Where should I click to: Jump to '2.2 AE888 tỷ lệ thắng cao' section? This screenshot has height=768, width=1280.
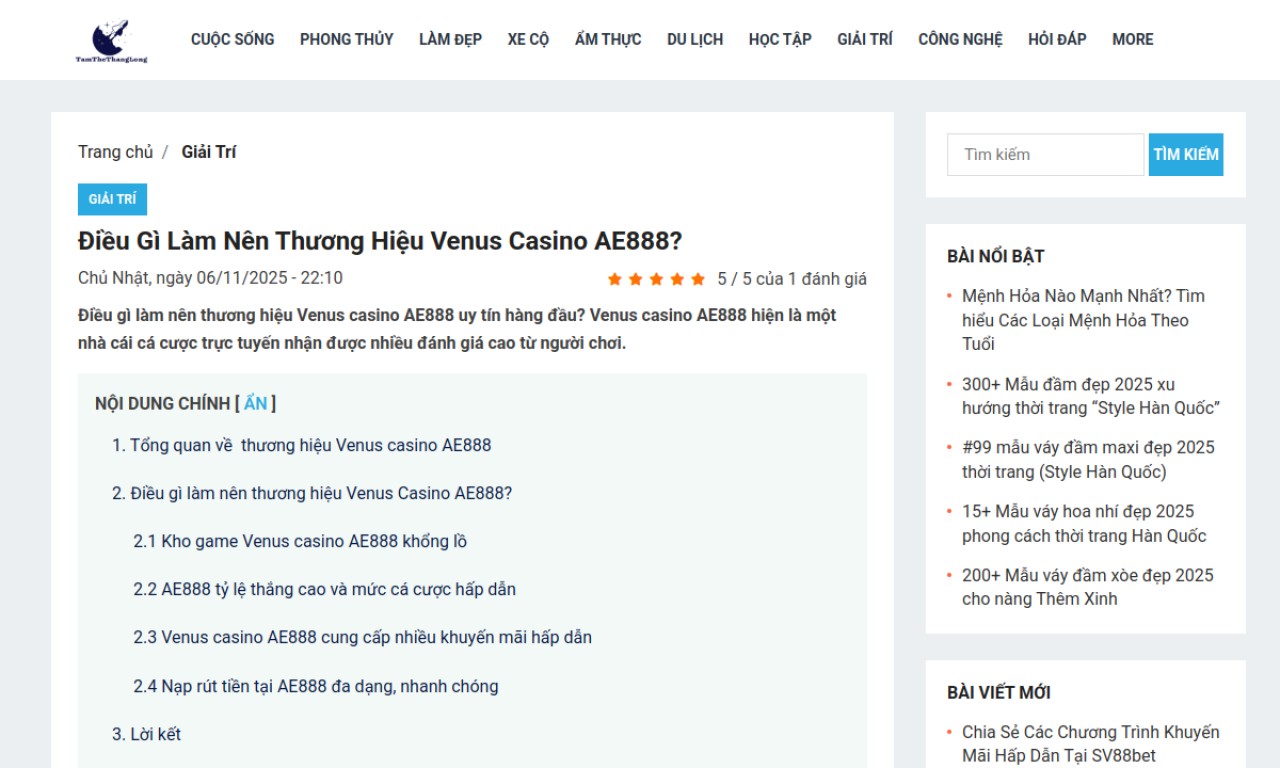click(325, 589)
